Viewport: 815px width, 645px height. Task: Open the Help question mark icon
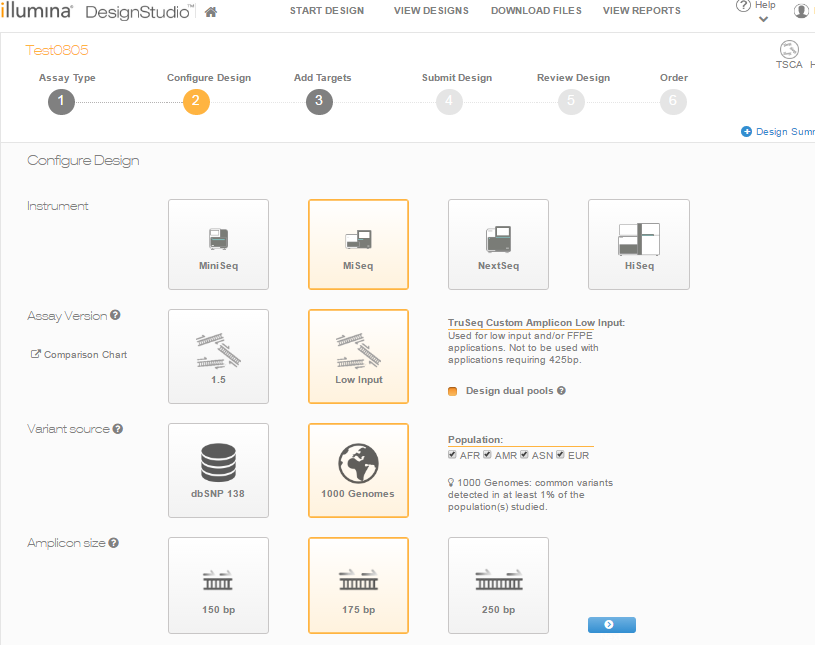743,5
